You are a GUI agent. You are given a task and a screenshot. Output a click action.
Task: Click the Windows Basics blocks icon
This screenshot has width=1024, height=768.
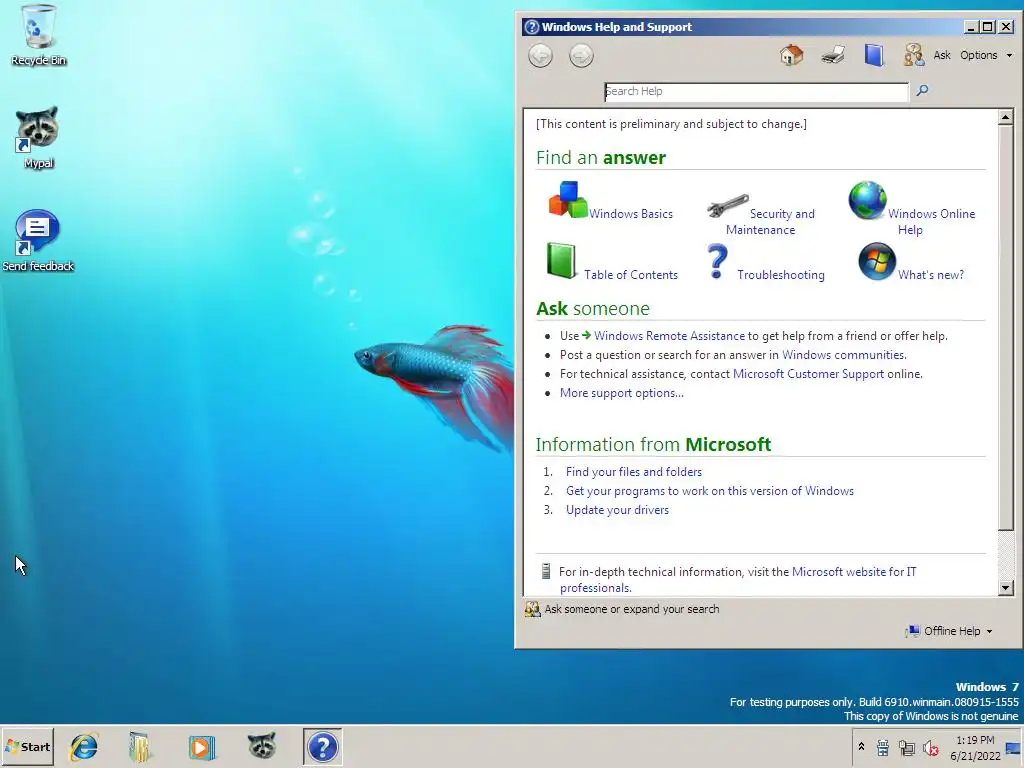pos(568,200)
